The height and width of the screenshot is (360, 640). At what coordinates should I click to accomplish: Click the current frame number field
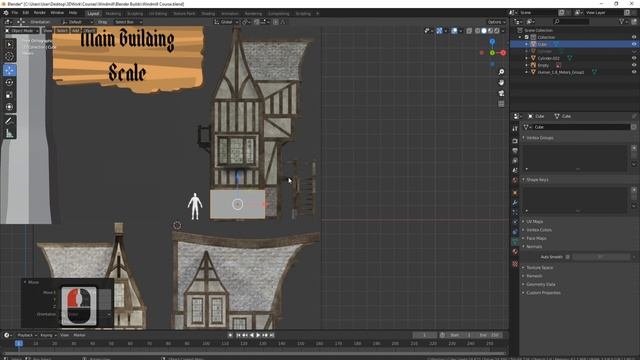[425, 335]
